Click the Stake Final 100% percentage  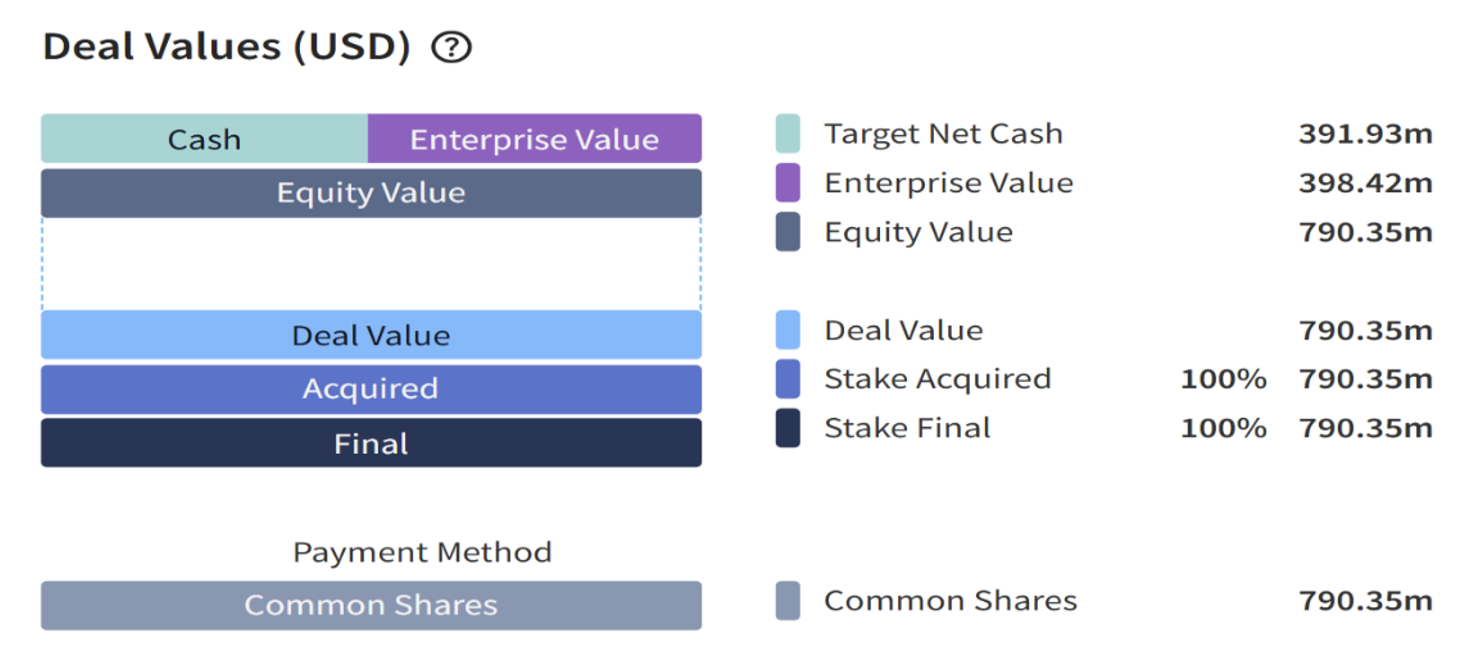tap(1223, 428)
